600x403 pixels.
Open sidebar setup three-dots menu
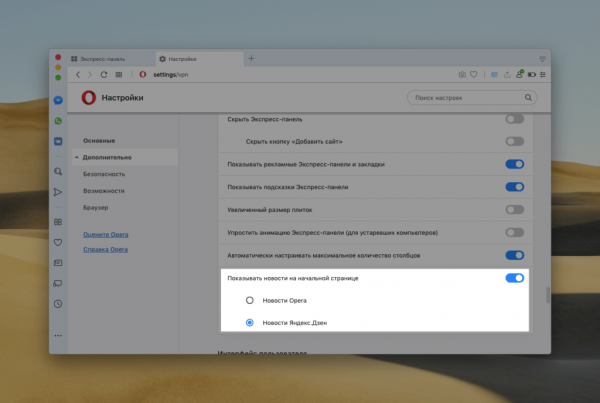58,336
